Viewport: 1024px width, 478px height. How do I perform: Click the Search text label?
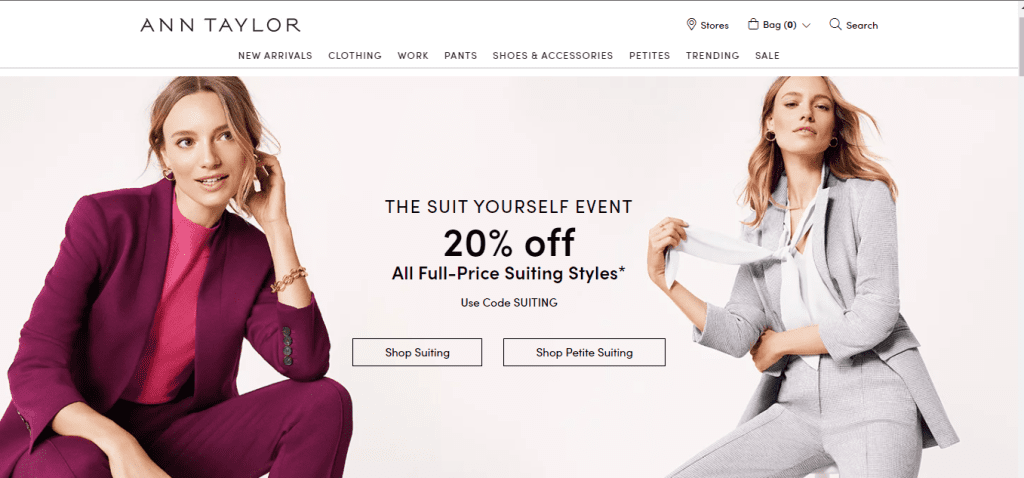(862, 25)
